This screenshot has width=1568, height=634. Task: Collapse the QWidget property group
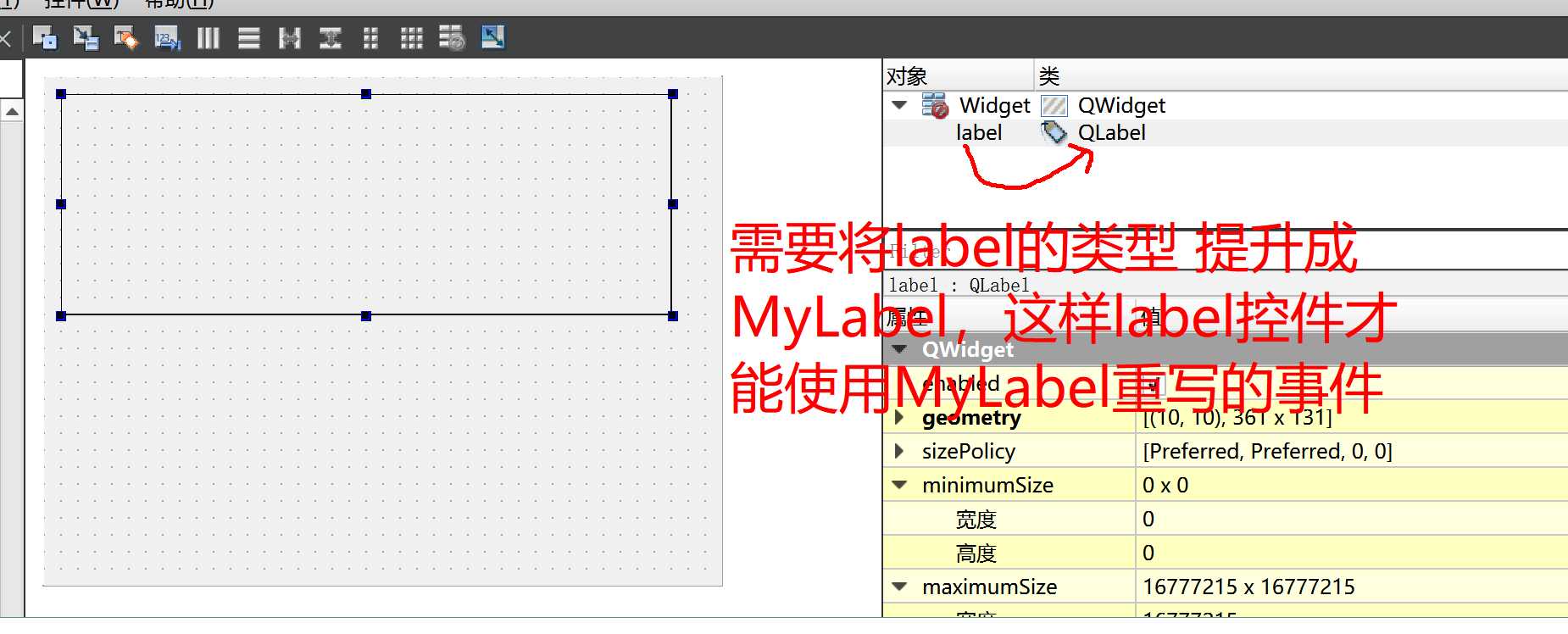[x=900, y=349]
